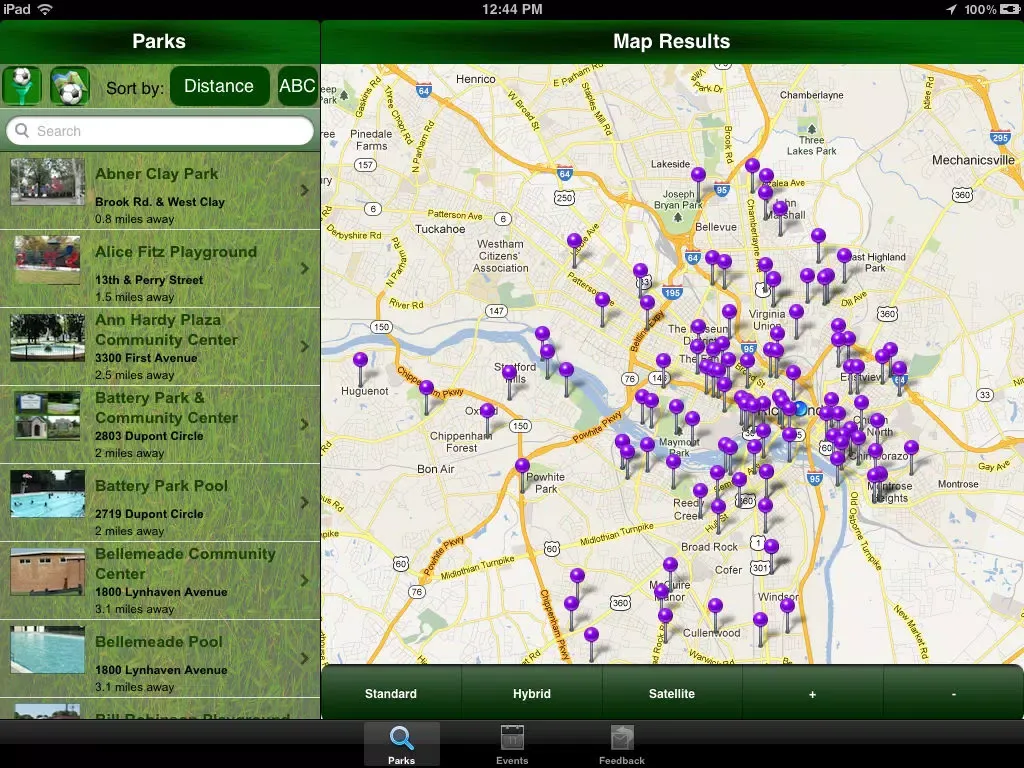Switch map to Standard view
The image size is (1024, 768).
tap(391, 694)
